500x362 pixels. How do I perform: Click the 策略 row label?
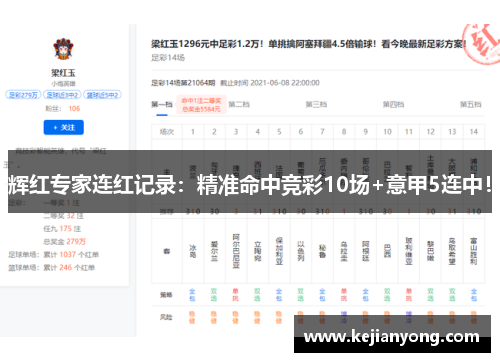tap(166, 295)
